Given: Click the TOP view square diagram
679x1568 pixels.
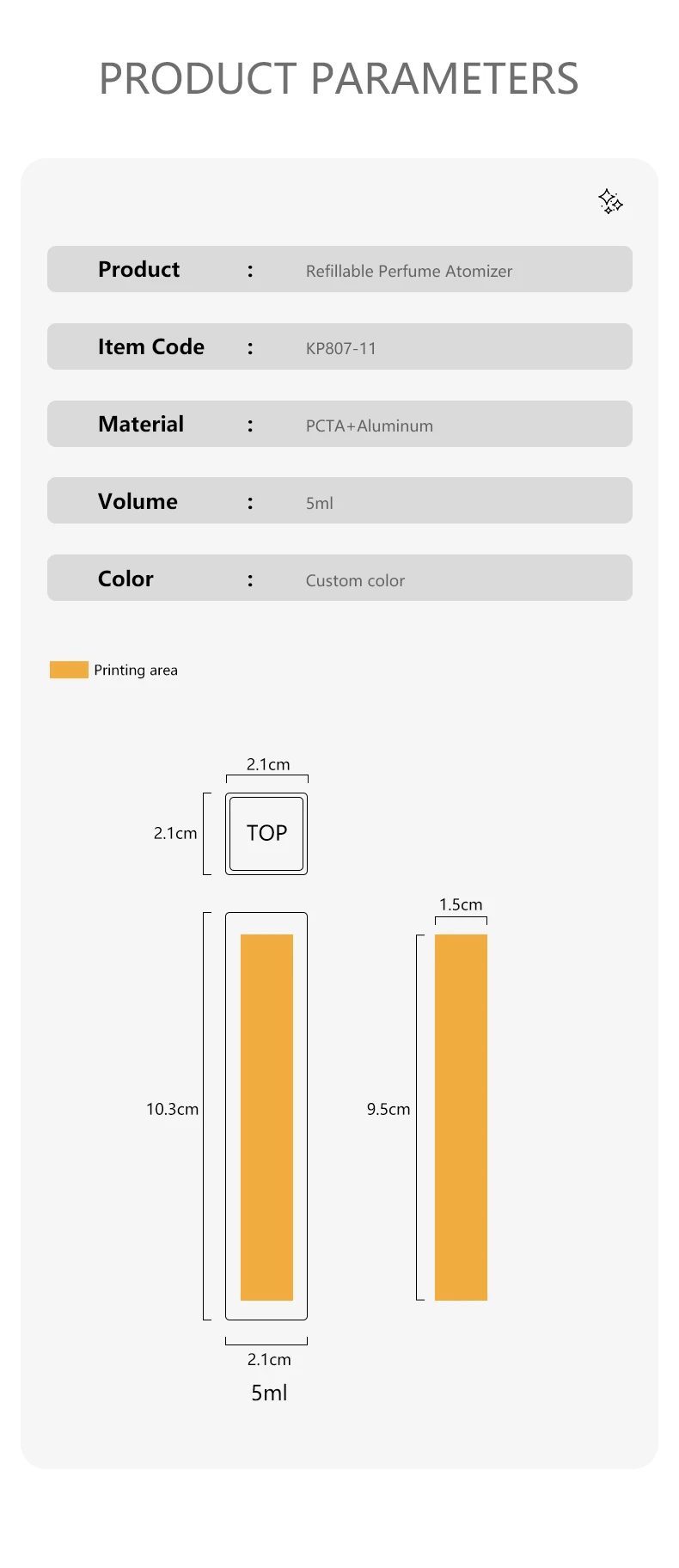Looking at the screenshot, I should [x=266, y=834].
